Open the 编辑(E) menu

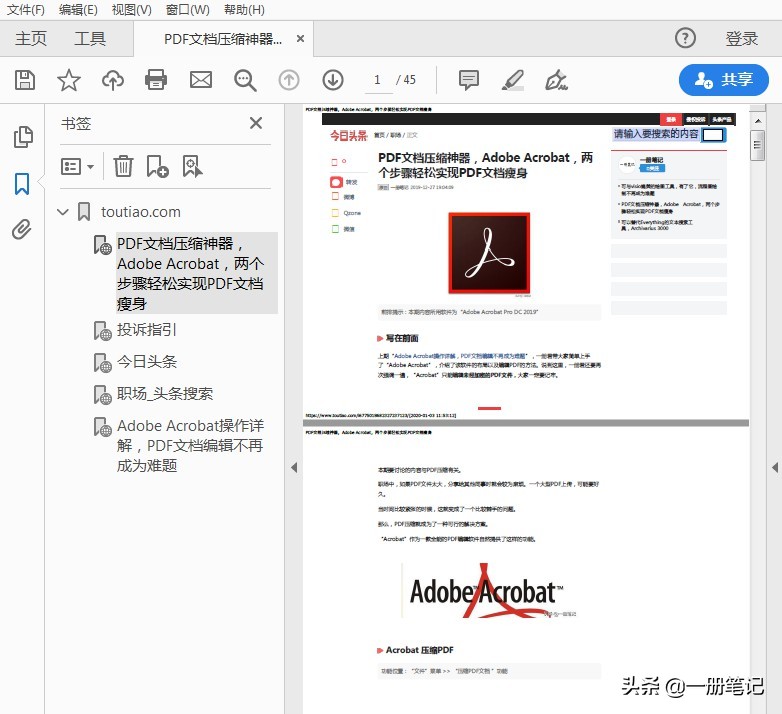[x=78, y=9]
